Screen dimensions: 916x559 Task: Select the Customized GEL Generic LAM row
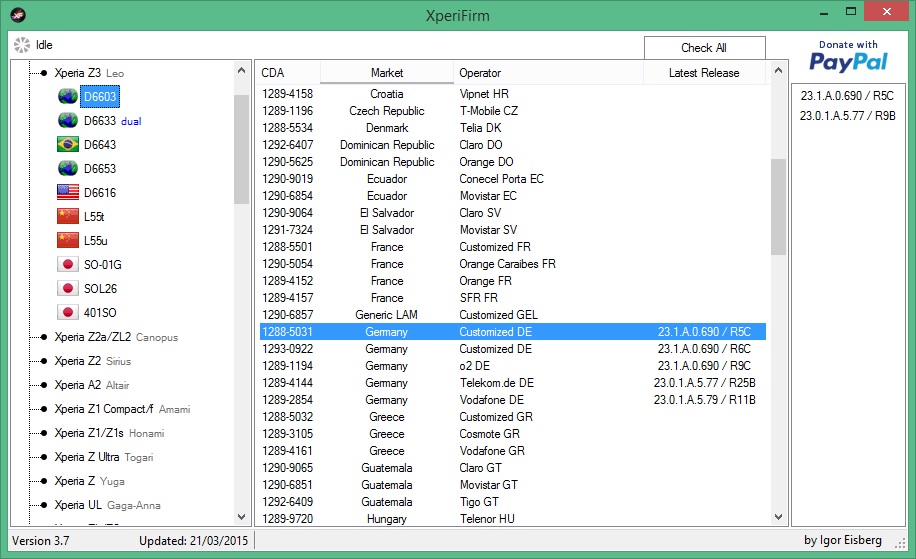512,315
